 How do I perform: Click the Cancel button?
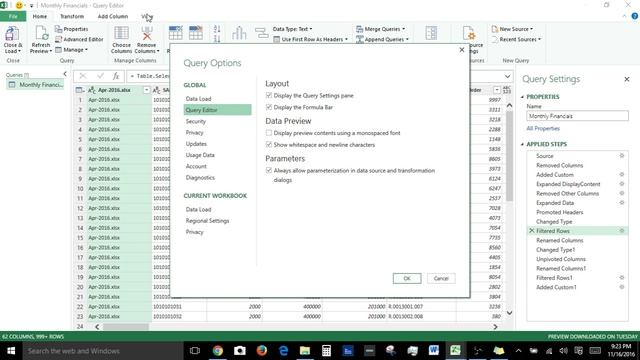[x=441, y=278]
